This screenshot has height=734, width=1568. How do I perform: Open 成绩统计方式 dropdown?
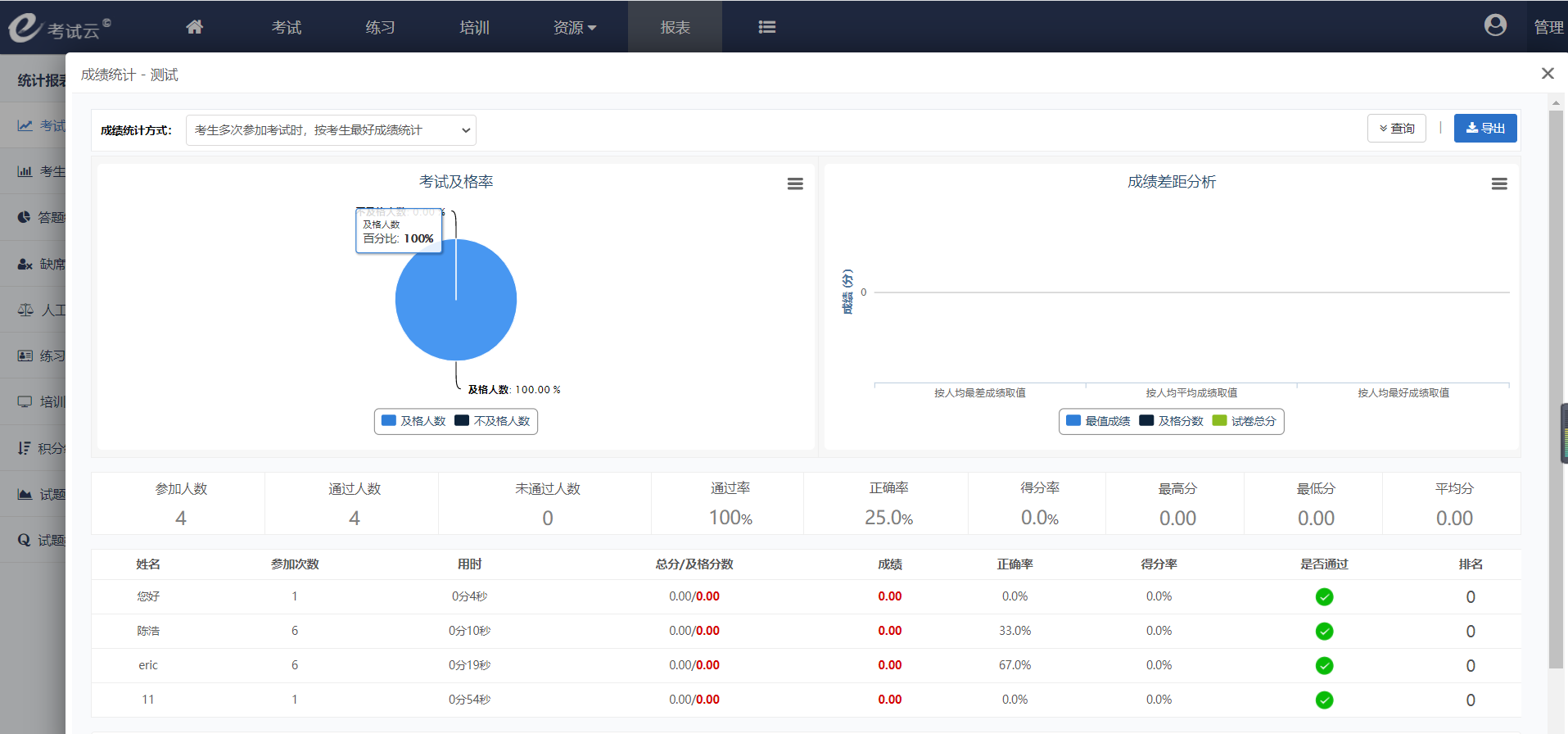[331, 130]
